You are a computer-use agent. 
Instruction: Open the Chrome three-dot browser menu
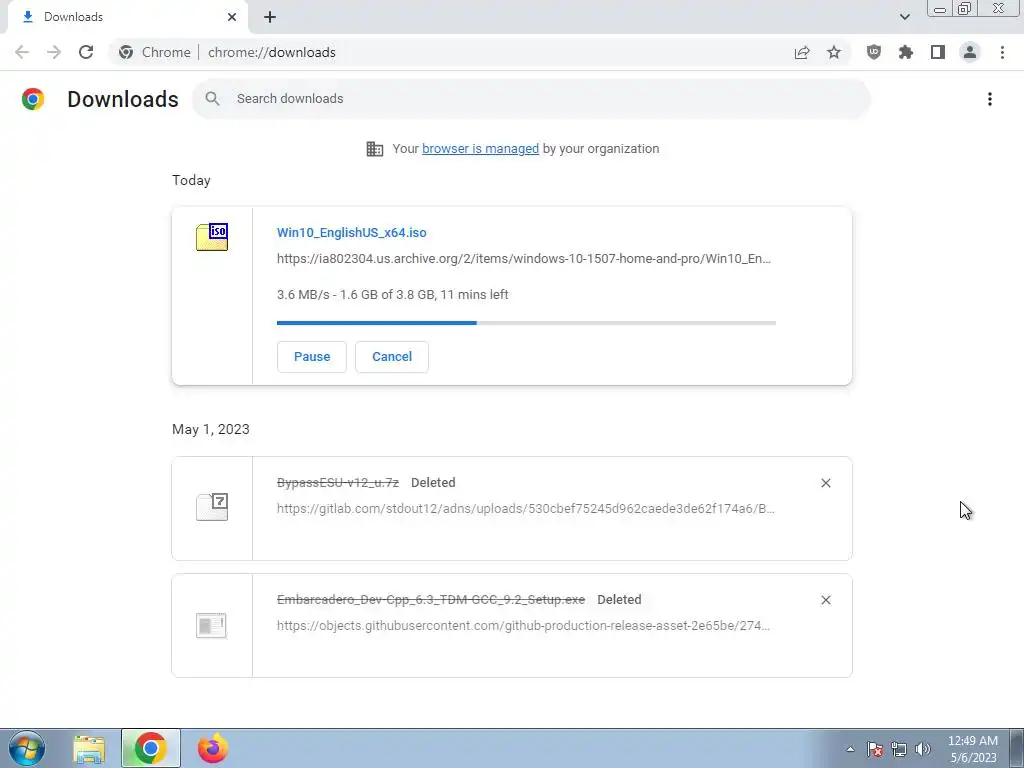(x=1002, y=52)
